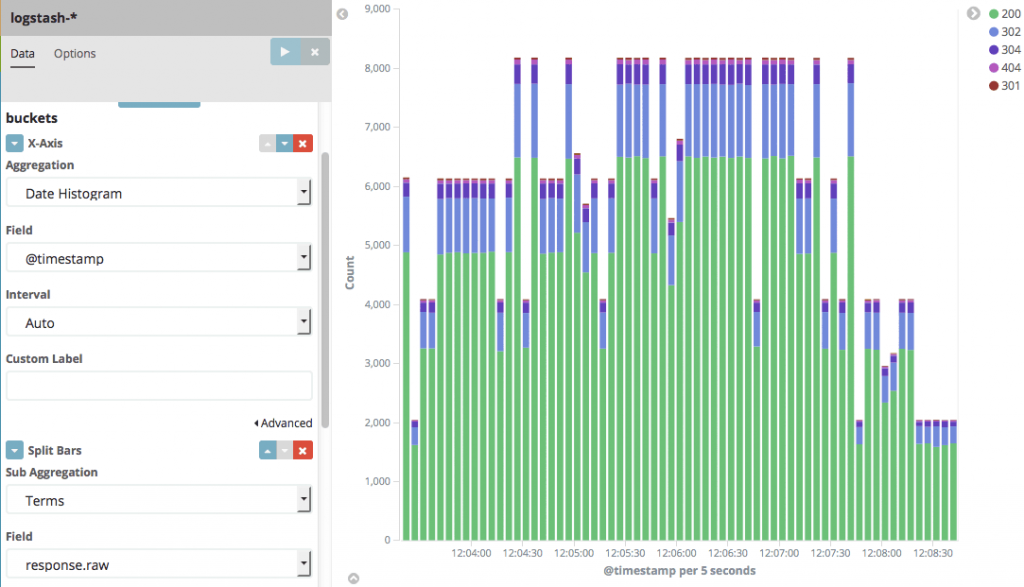Collapse the X-Axis bucket section toggle
Image resolution: width=1024 pixels, height=587 pixels.
15,144
